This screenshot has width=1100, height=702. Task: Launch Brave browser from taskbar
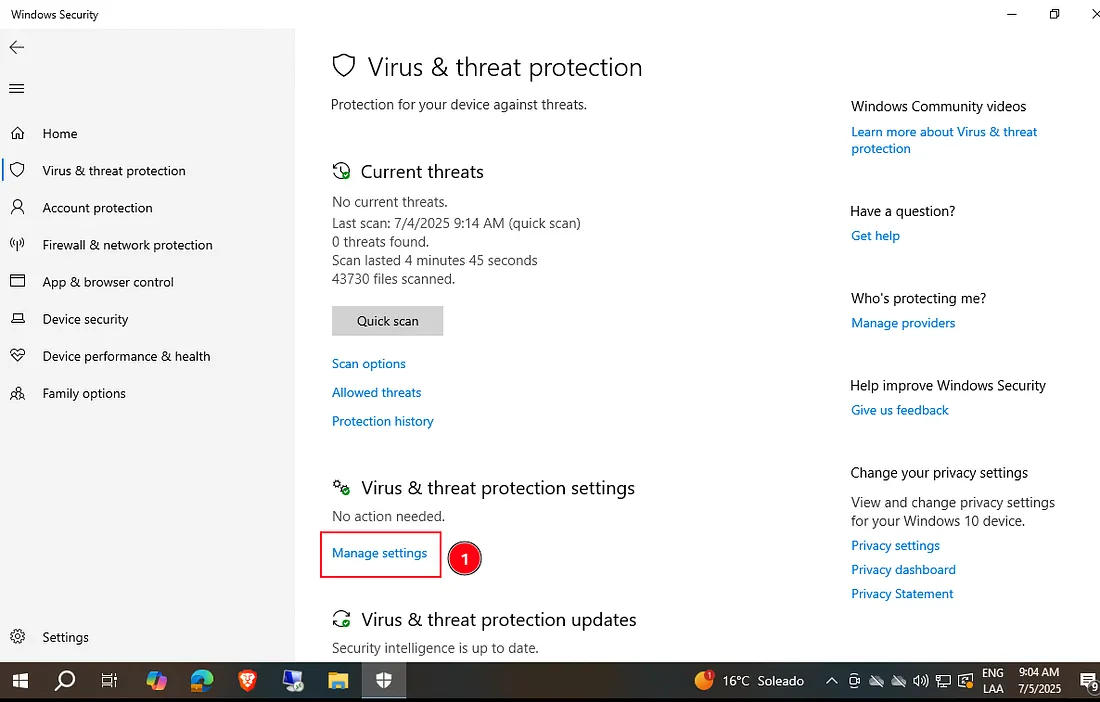click(x=247, y=680)
